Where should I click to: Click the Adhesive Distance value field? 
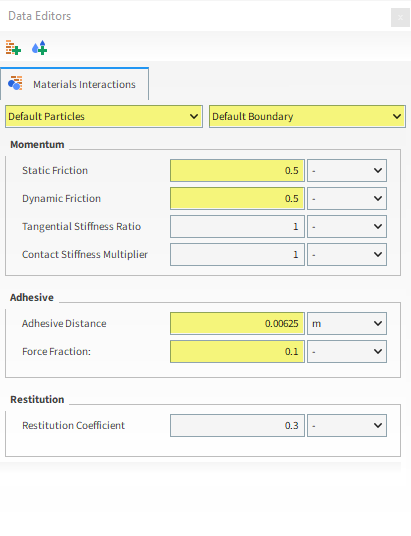coord(237,323)
